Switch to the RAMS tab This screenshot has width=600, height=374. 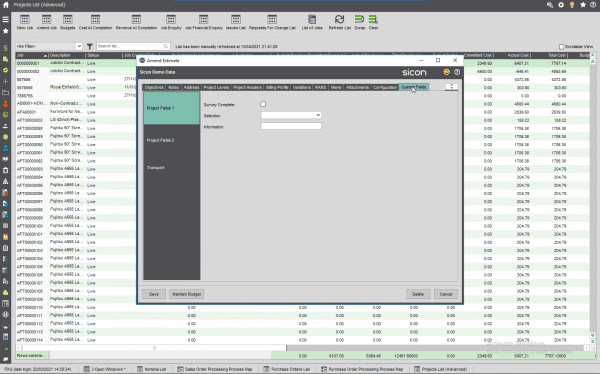click(320, 87)
